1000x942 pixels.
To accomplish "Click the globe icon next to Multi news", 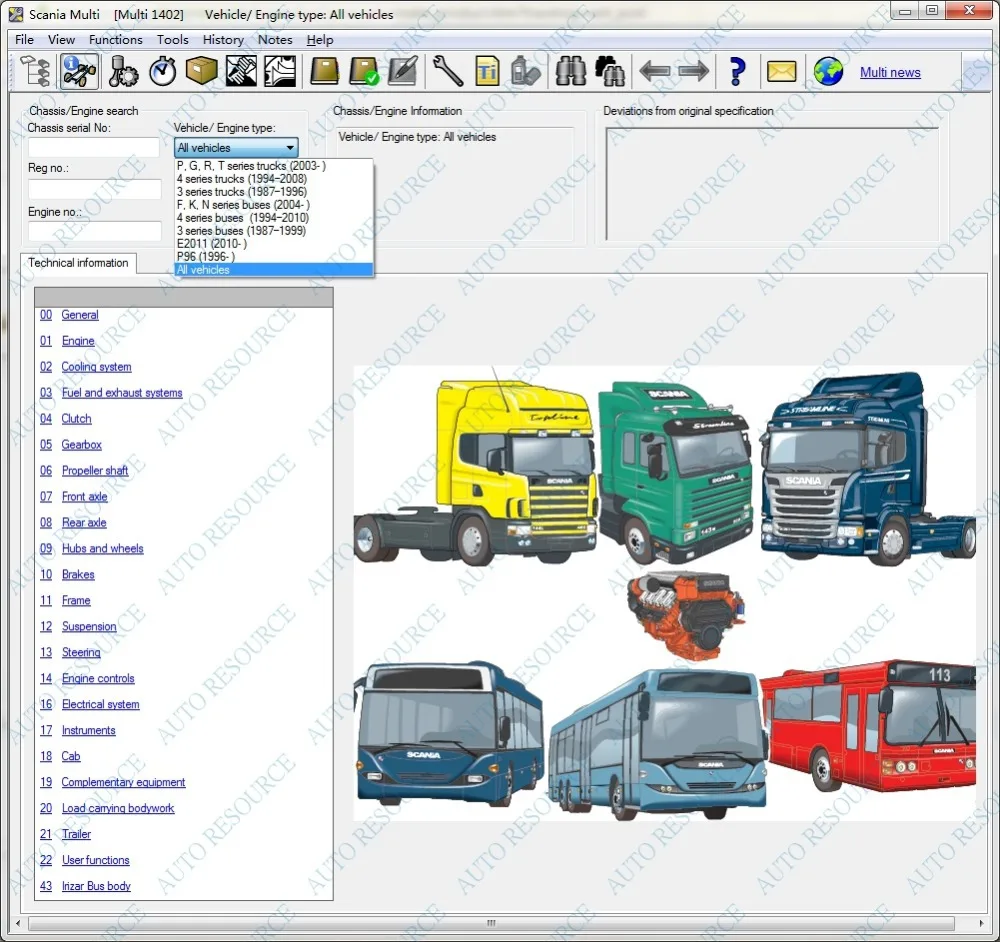I will tap(829, 71).
